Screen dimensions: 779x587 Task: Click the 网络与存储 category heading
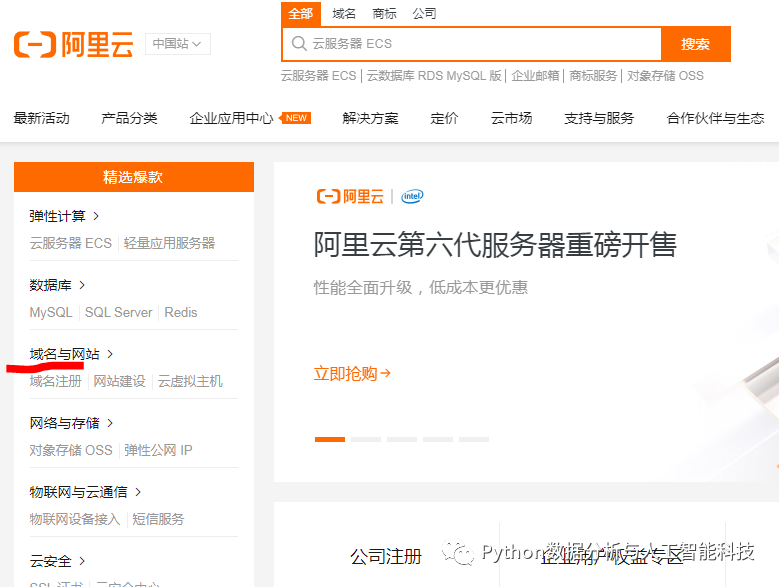point(65,423)
